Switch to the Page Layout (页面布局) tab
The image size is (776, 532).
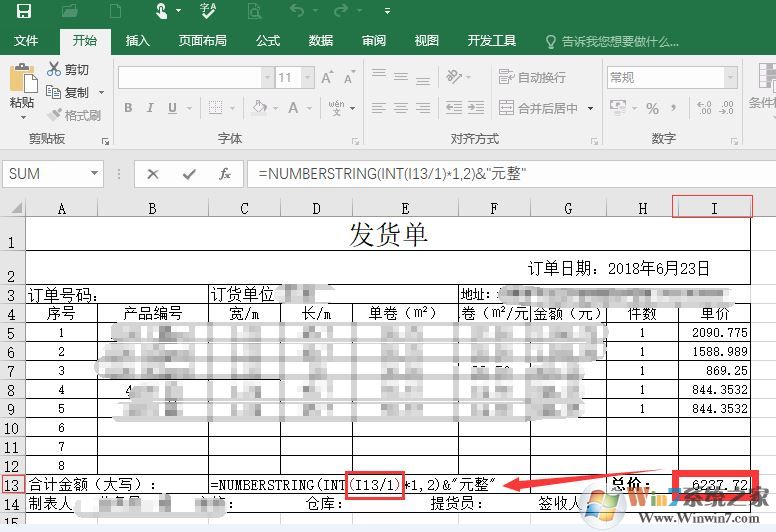click(x=203, y=41)
